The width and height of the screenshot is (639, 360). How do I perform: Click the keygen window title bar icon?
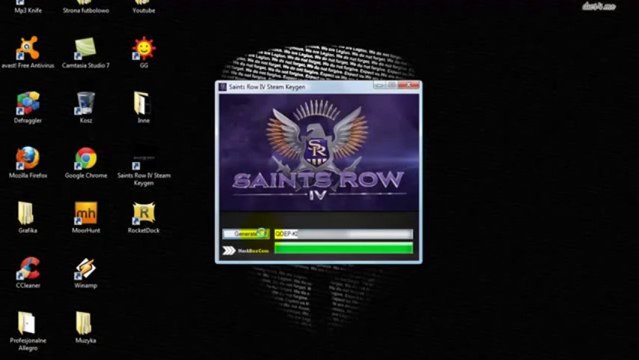tap(223, 87)
